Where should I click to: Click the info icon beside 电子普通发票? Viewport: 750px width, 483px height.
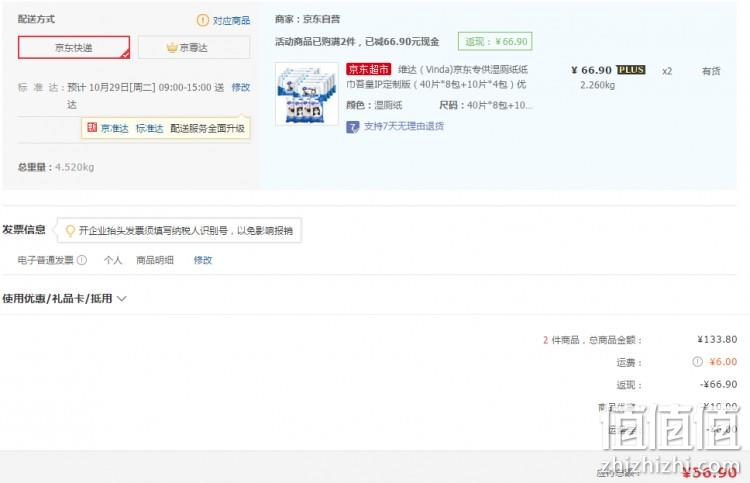point(82,260)
